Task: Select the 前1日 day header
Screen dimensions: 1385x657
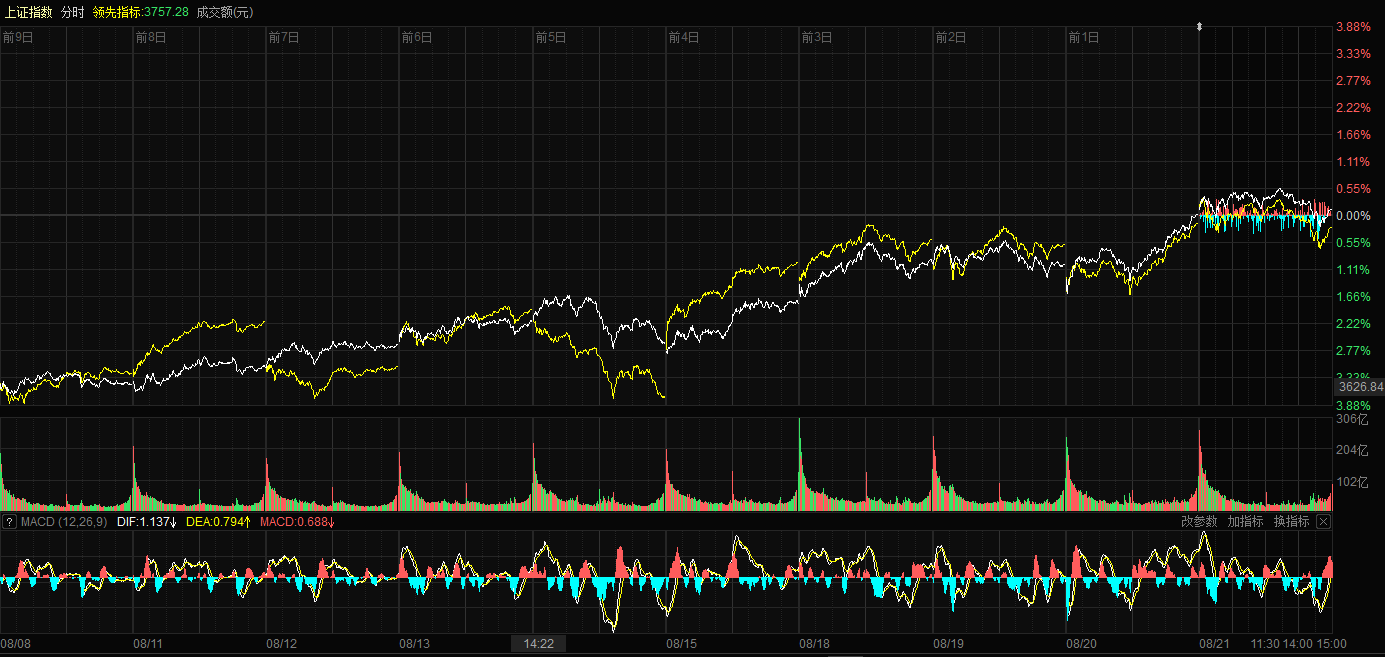Action: 1083,38
